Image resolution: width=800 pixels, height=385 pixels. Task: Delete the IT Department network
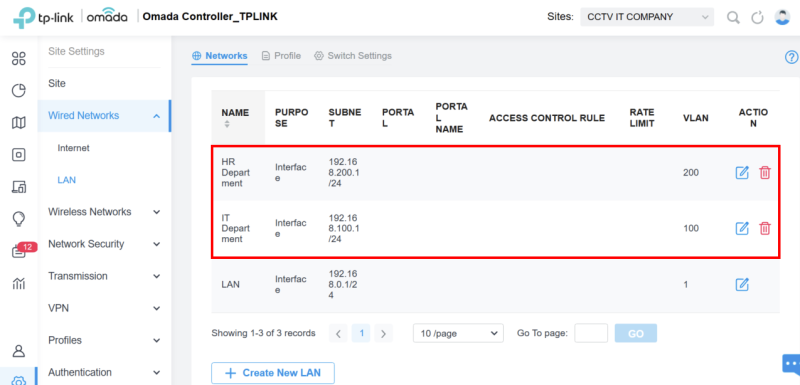(x=765, y=228)
